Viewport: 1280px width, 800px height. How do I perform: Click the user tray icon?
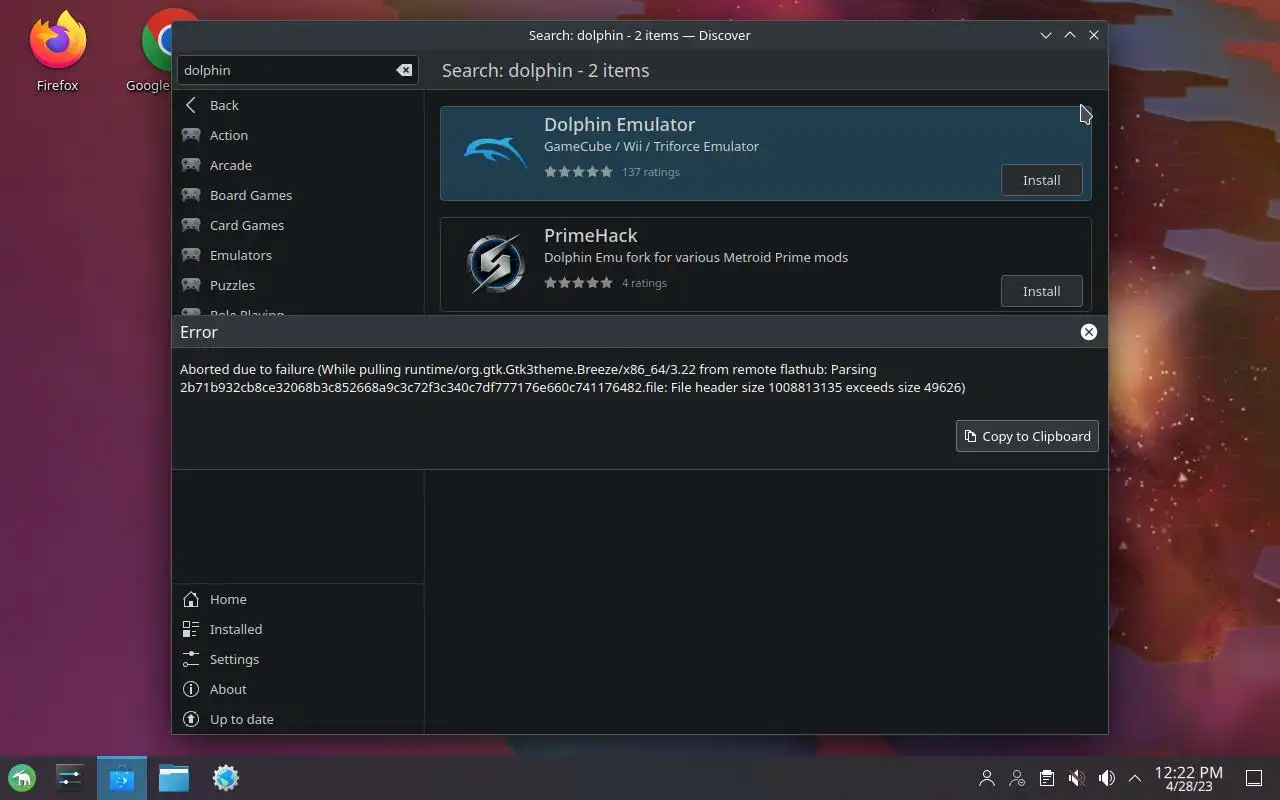(x=987, y=778)
